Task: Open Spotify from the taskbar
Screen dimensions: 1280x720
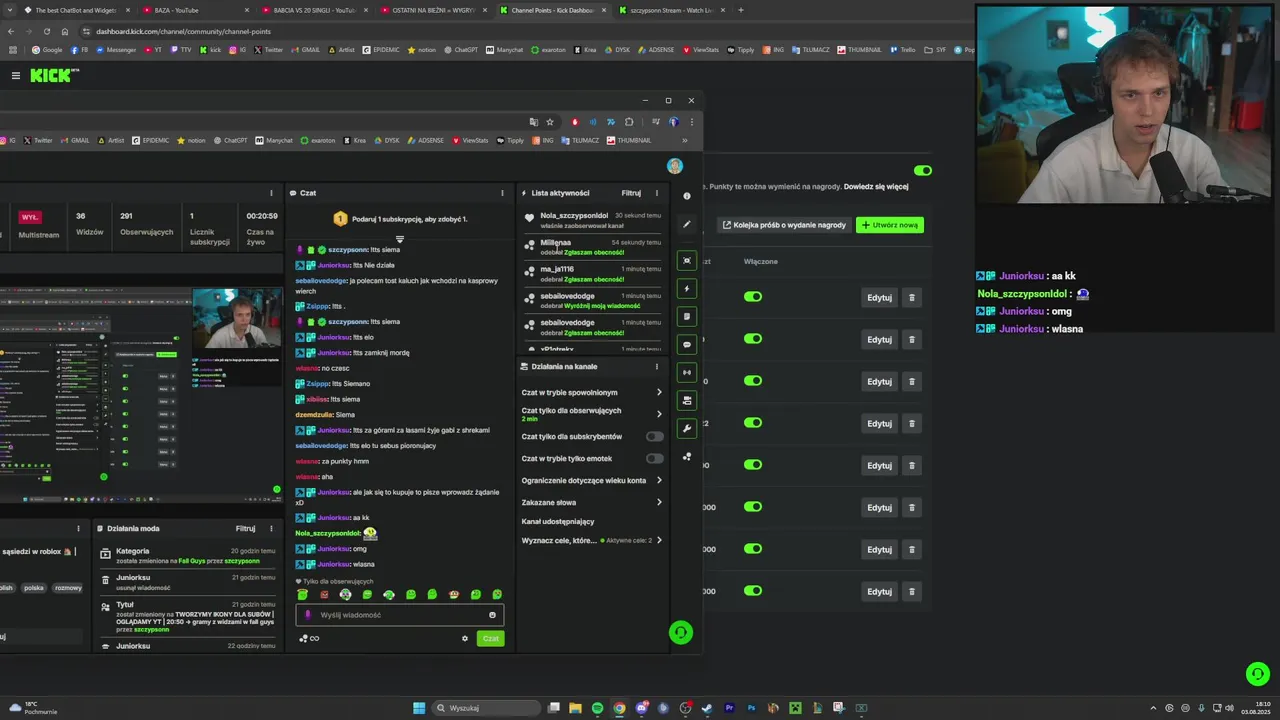Action: (x=597, y=708)
